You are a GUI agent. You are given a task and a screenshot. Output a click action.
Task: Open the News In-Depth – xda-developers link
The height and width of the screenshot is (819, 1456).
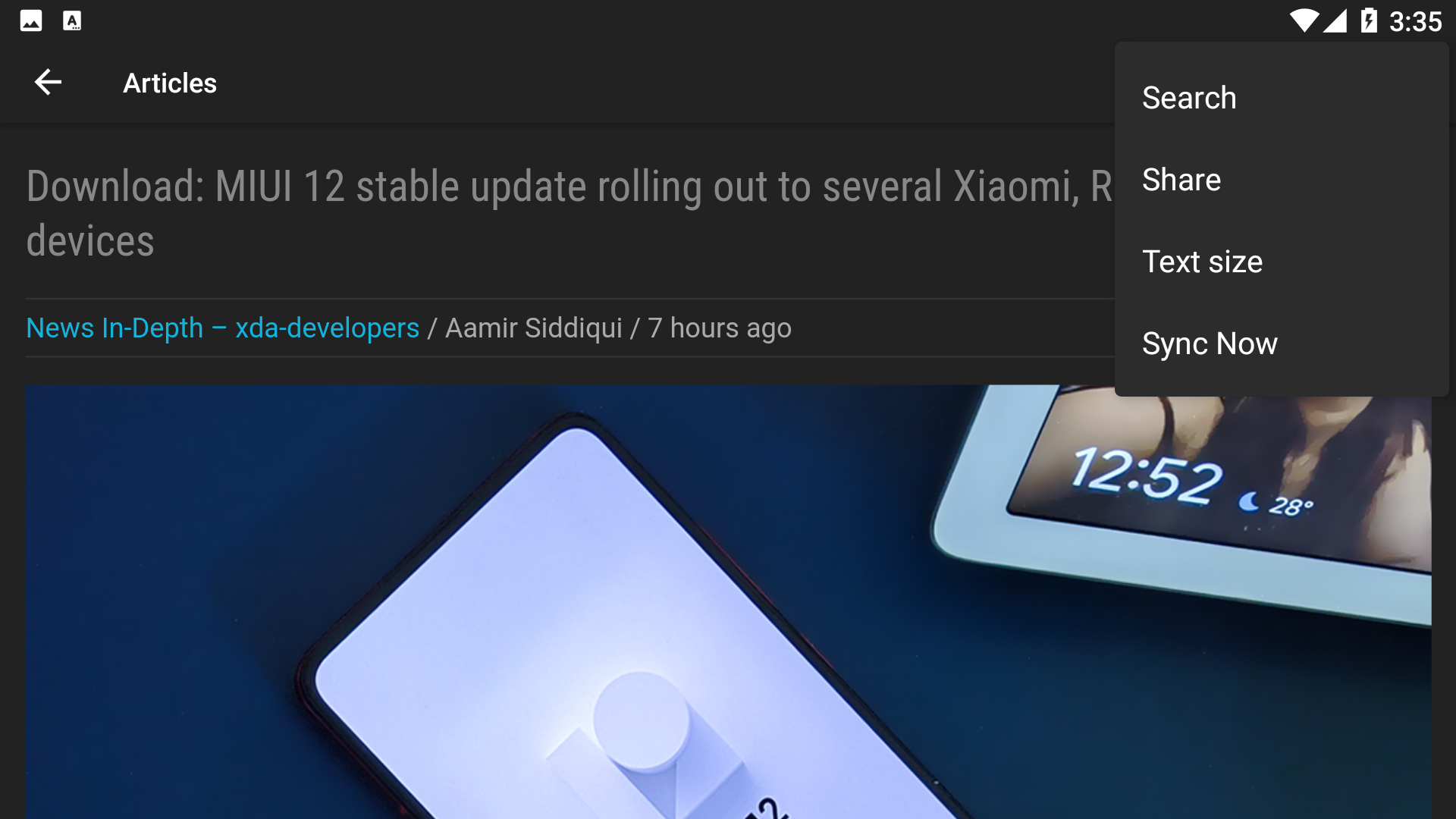tap(222, 328)
